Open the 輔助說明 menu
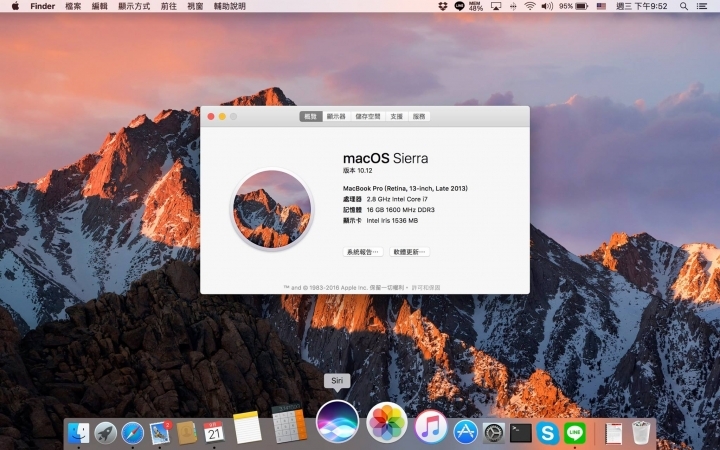720x450 pixels. pos(230,6)
